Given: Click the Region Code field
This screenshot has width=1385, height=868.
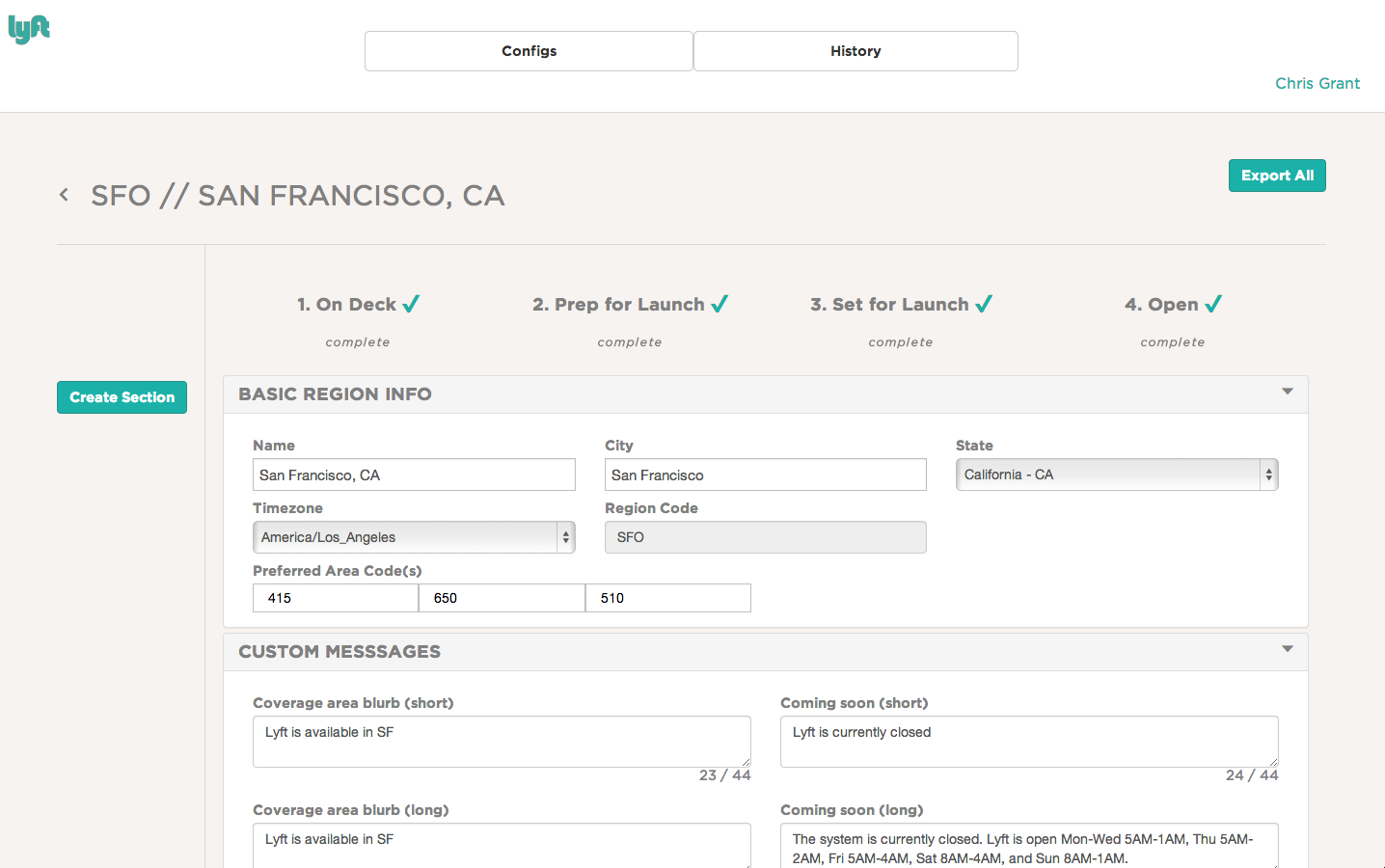Looking at the screenshot, I should [766, 537].
